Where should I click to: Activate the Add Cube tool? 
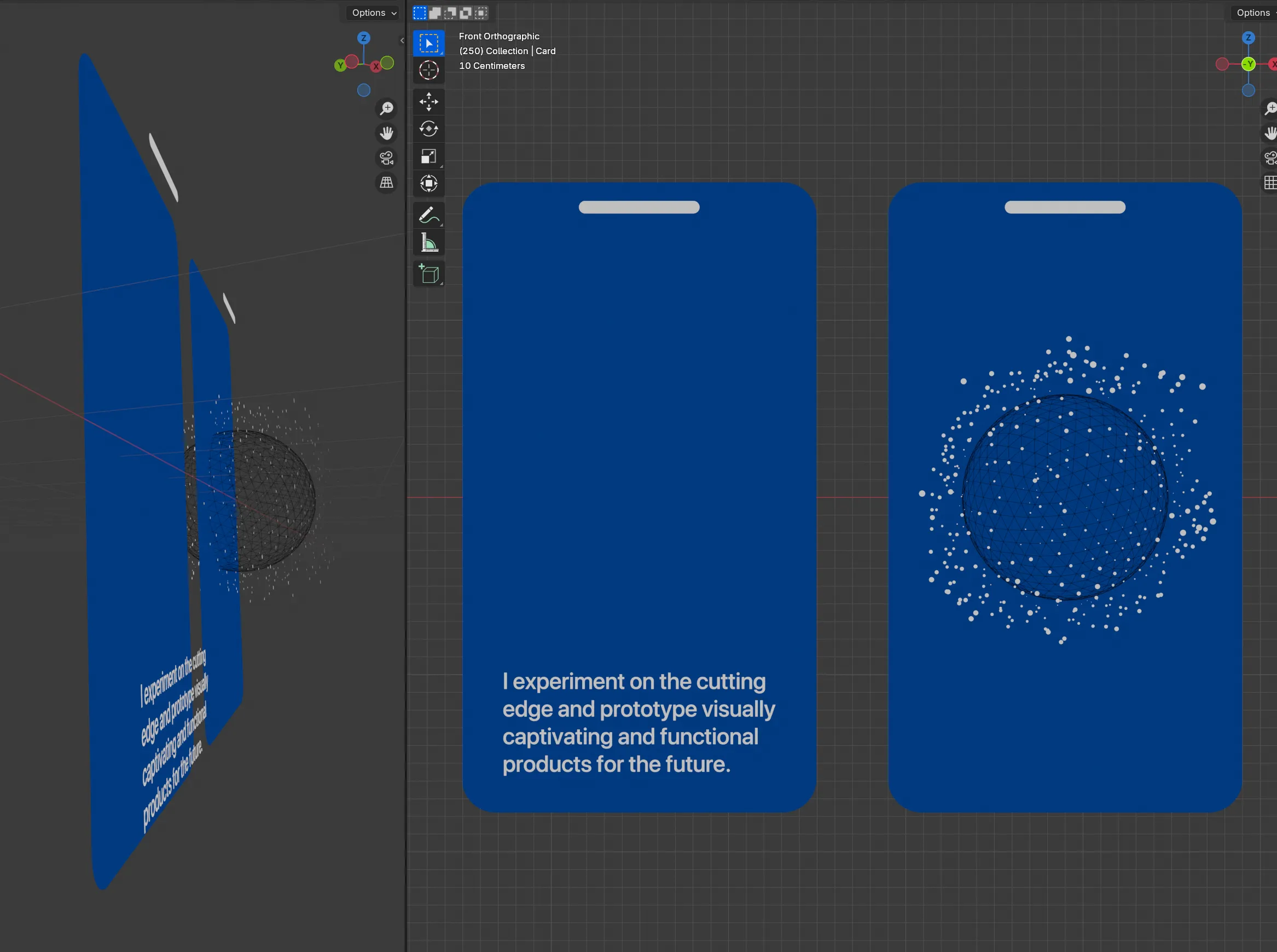point(428,274)
